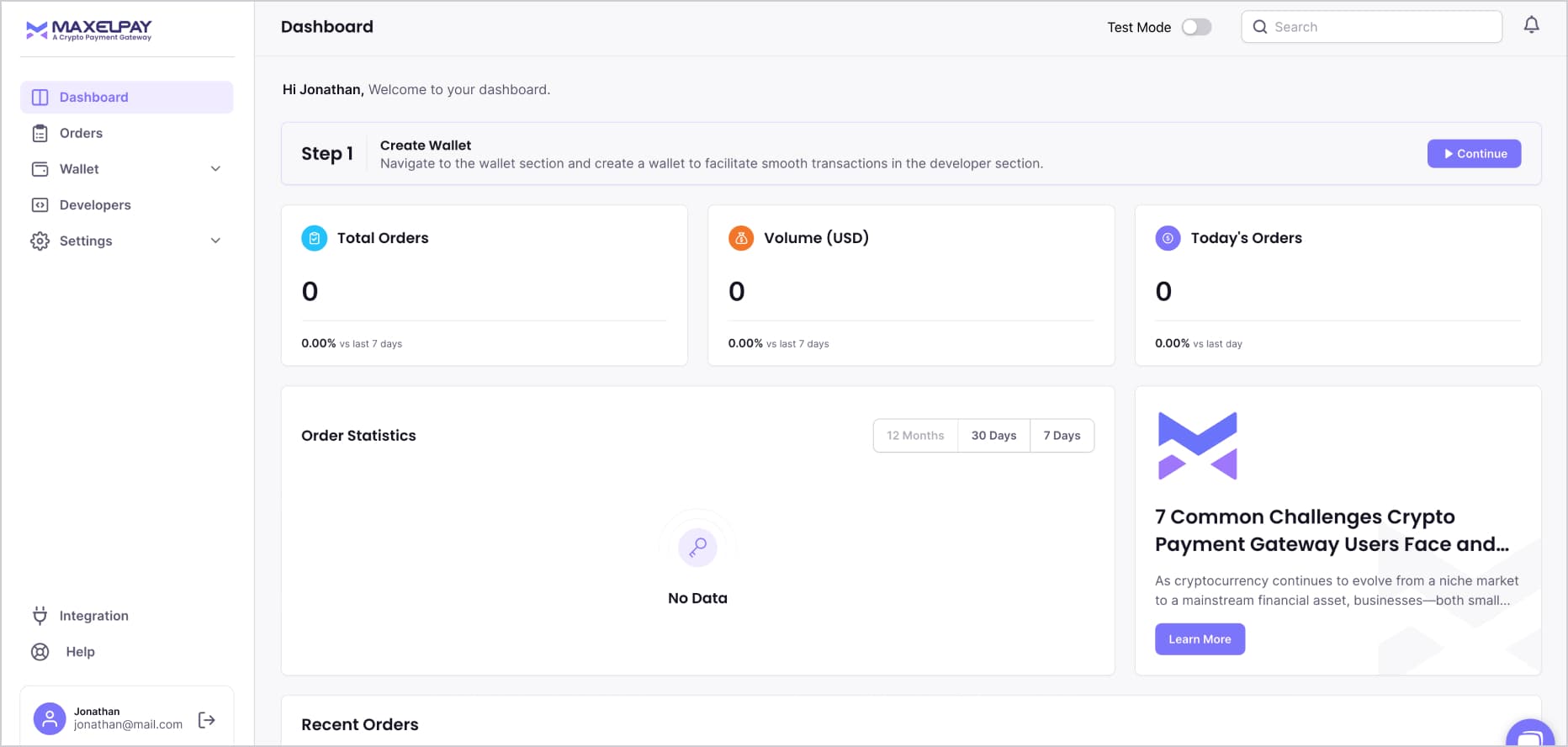Click the Integration plug icon
This screenshot has width=1568, height=747.
(40, 616)
